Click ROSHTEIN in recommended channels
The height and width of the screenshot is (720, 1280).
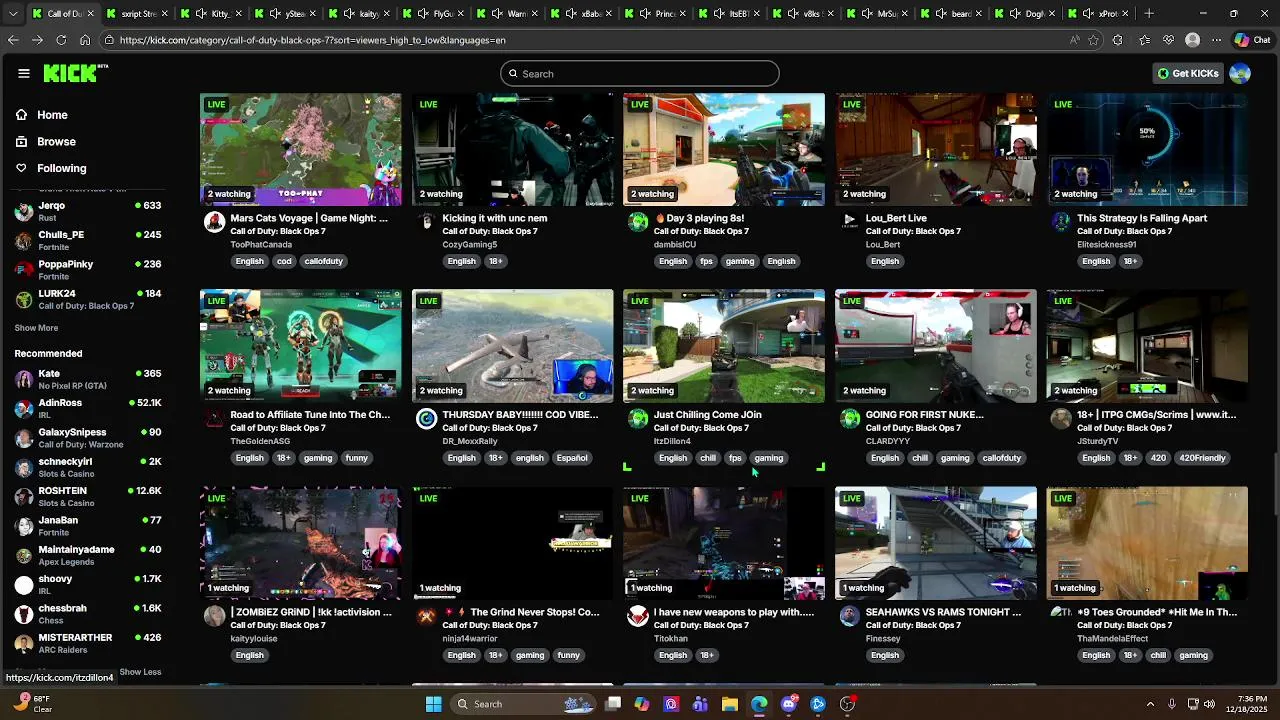88,496
